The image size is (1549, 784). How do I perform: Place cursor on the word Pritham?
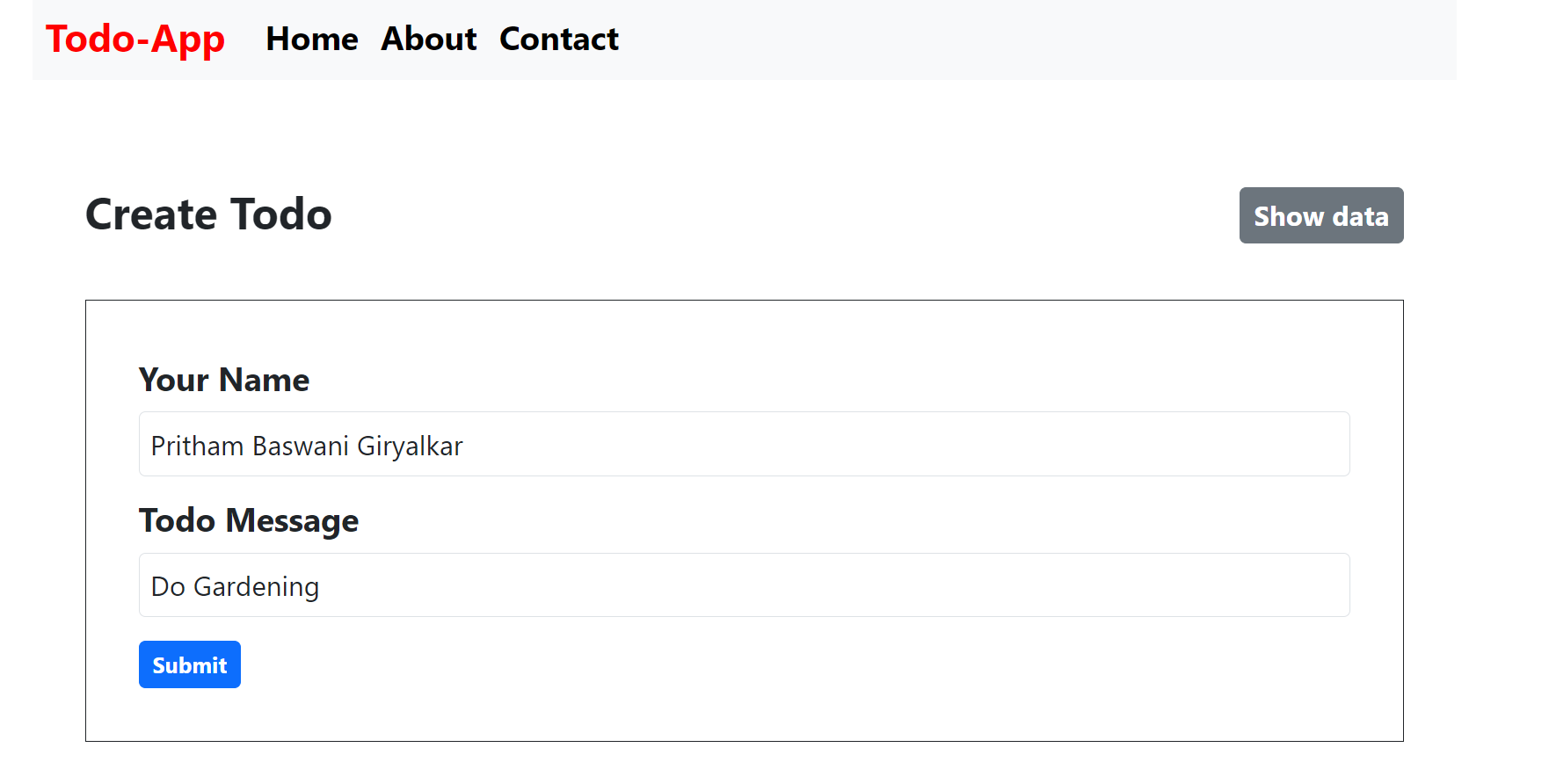[x=197, y=446]
